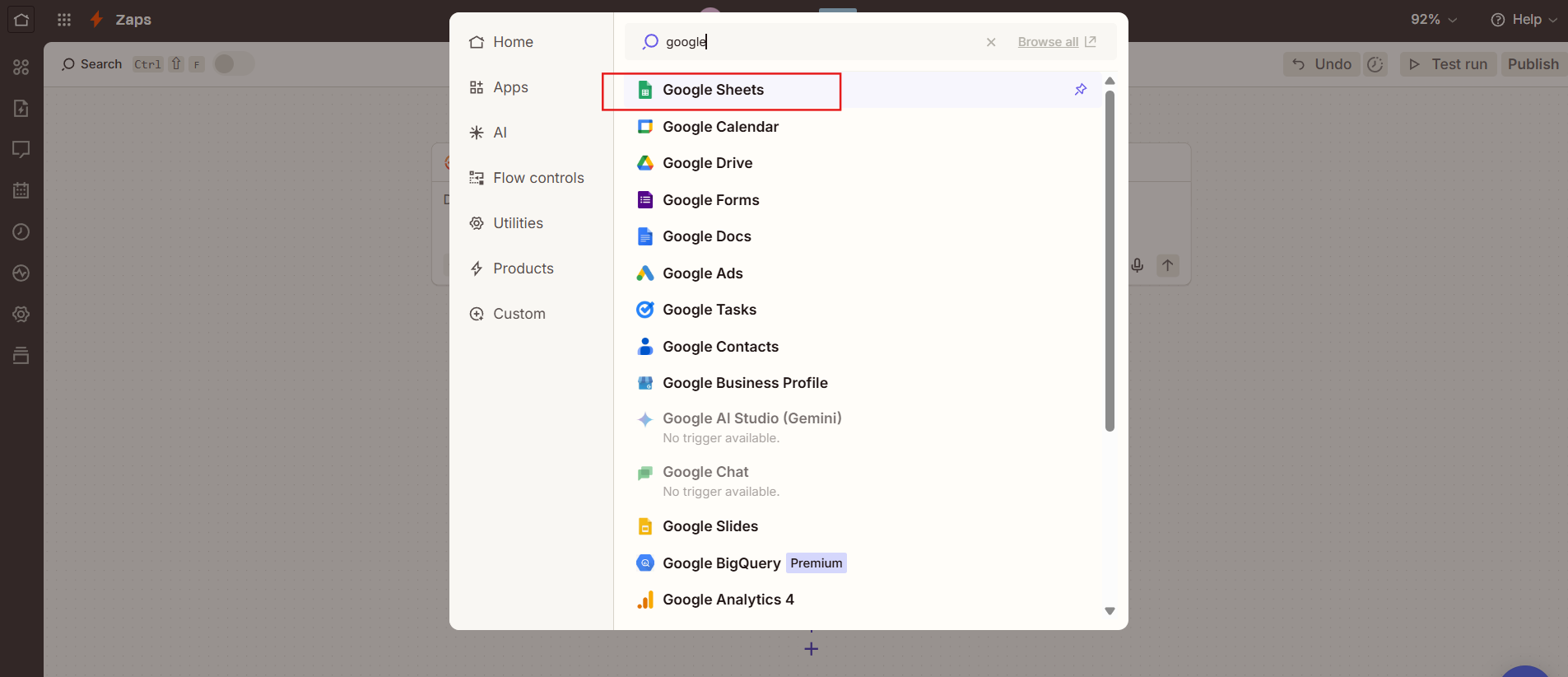
Task: Pick Google Contacts app
Action: point(862,347)
